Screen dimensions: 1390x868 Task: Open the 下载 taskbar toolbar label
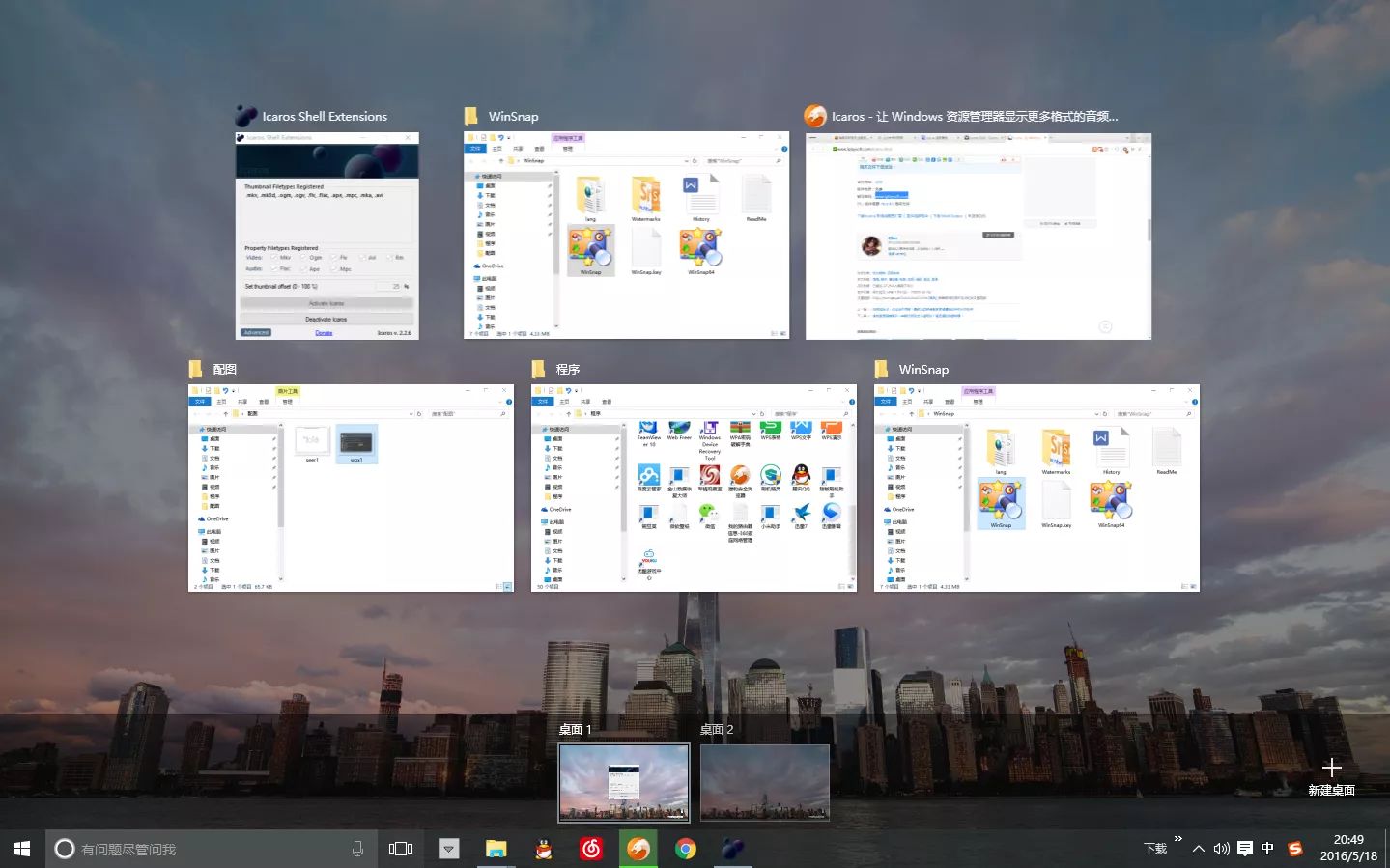(1155, 849)
